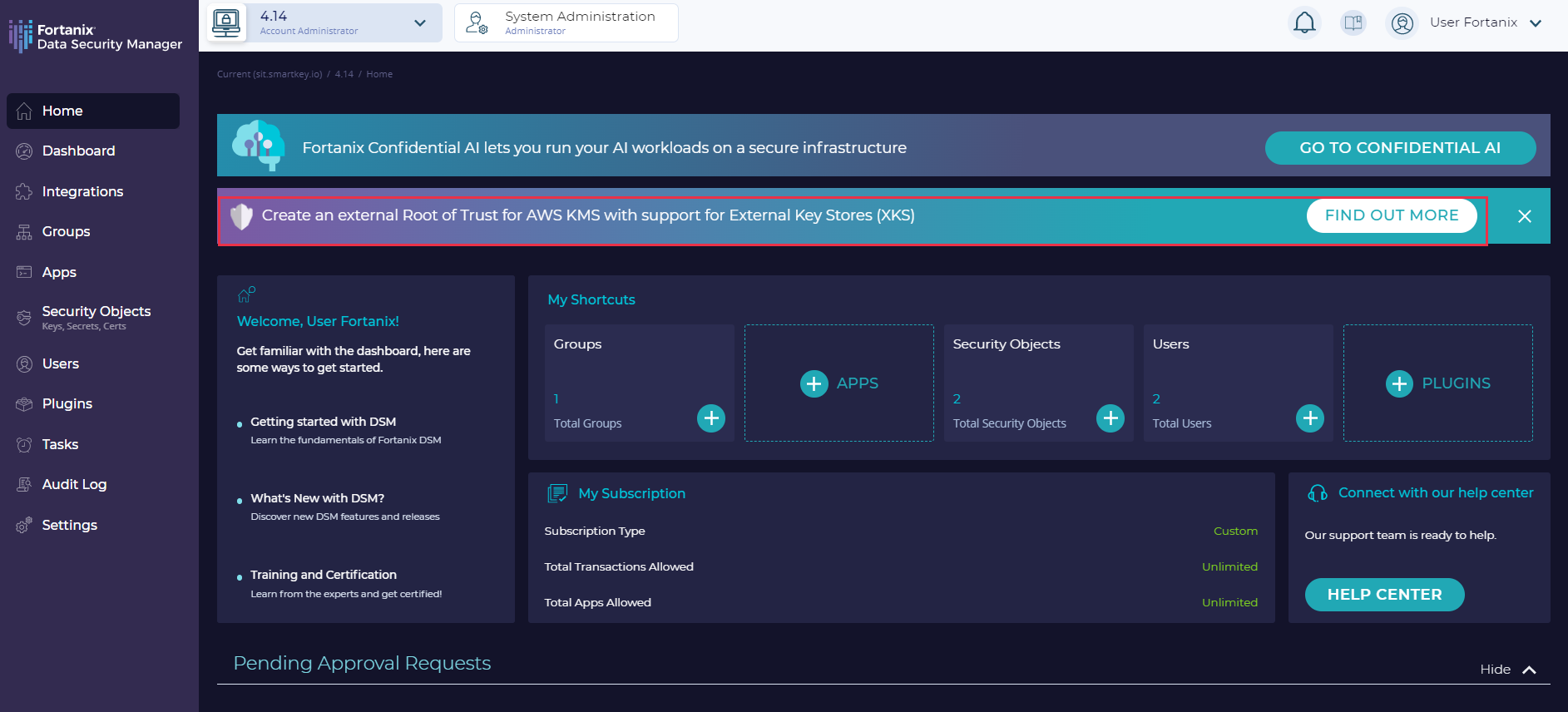Add a security object via plus icon
This screenshot has height=712, width=1568.
1110,418
